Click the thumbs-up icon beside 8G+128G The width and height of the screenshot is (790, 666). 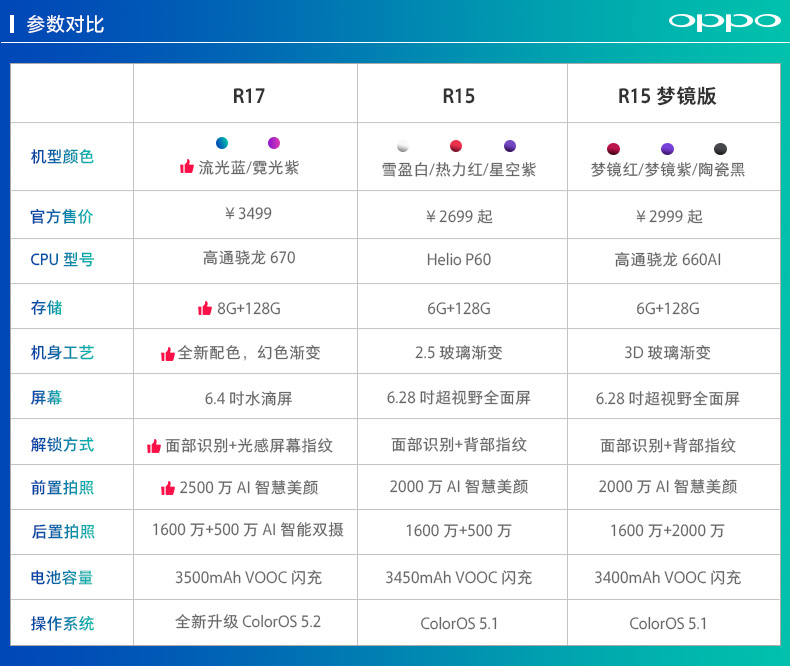coord(205,308)
